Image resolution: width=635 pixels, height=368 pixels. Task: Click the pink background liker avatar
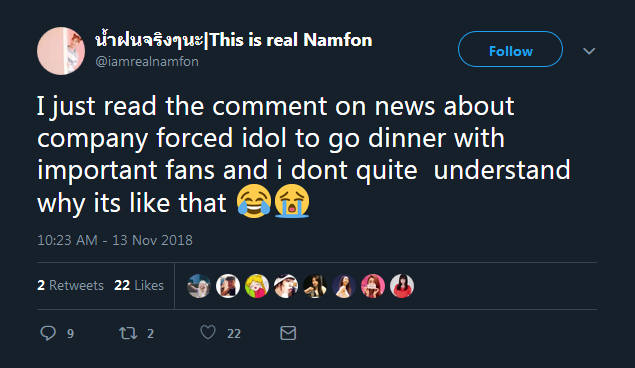point(373,286)
